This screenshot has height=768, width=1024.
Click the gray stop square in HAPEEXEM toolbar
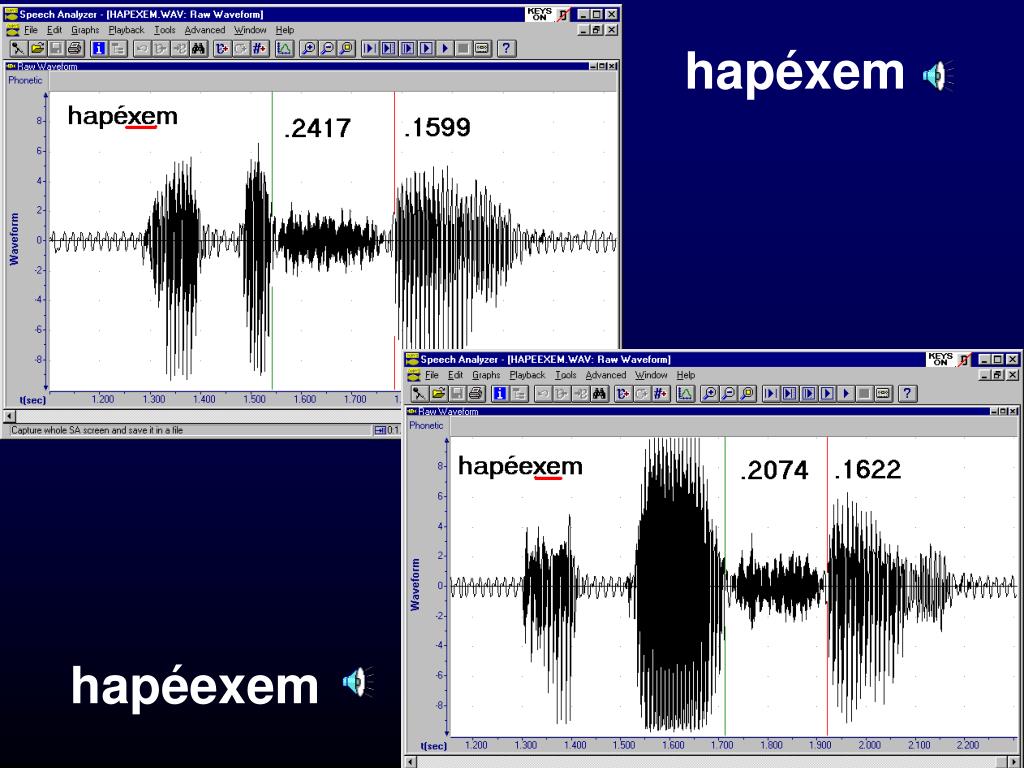pos(865,394)
